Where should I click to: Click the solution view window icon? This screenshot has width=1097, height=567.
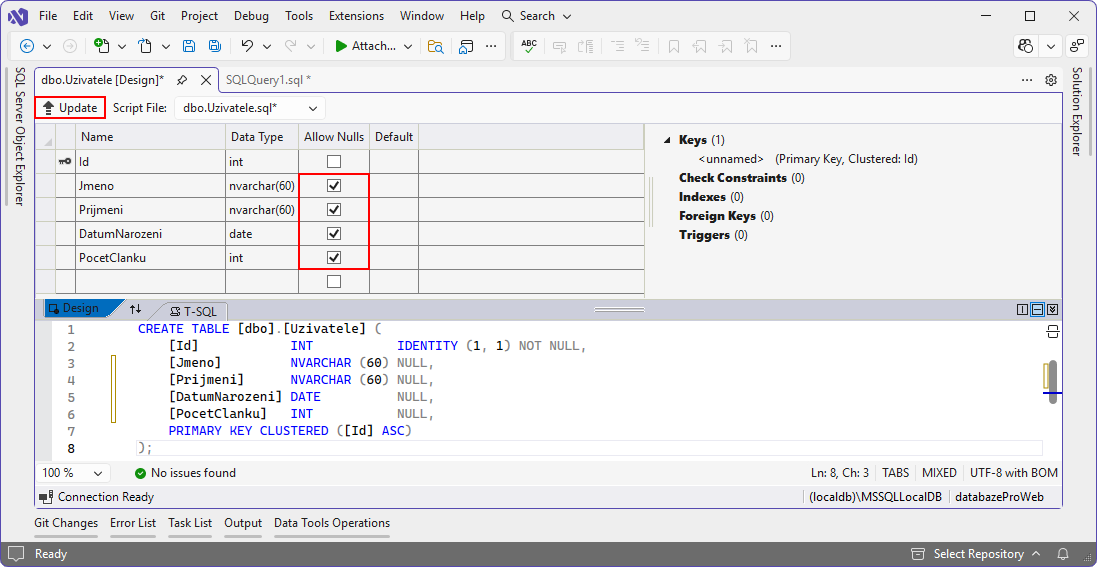click(x=466, y=46)
